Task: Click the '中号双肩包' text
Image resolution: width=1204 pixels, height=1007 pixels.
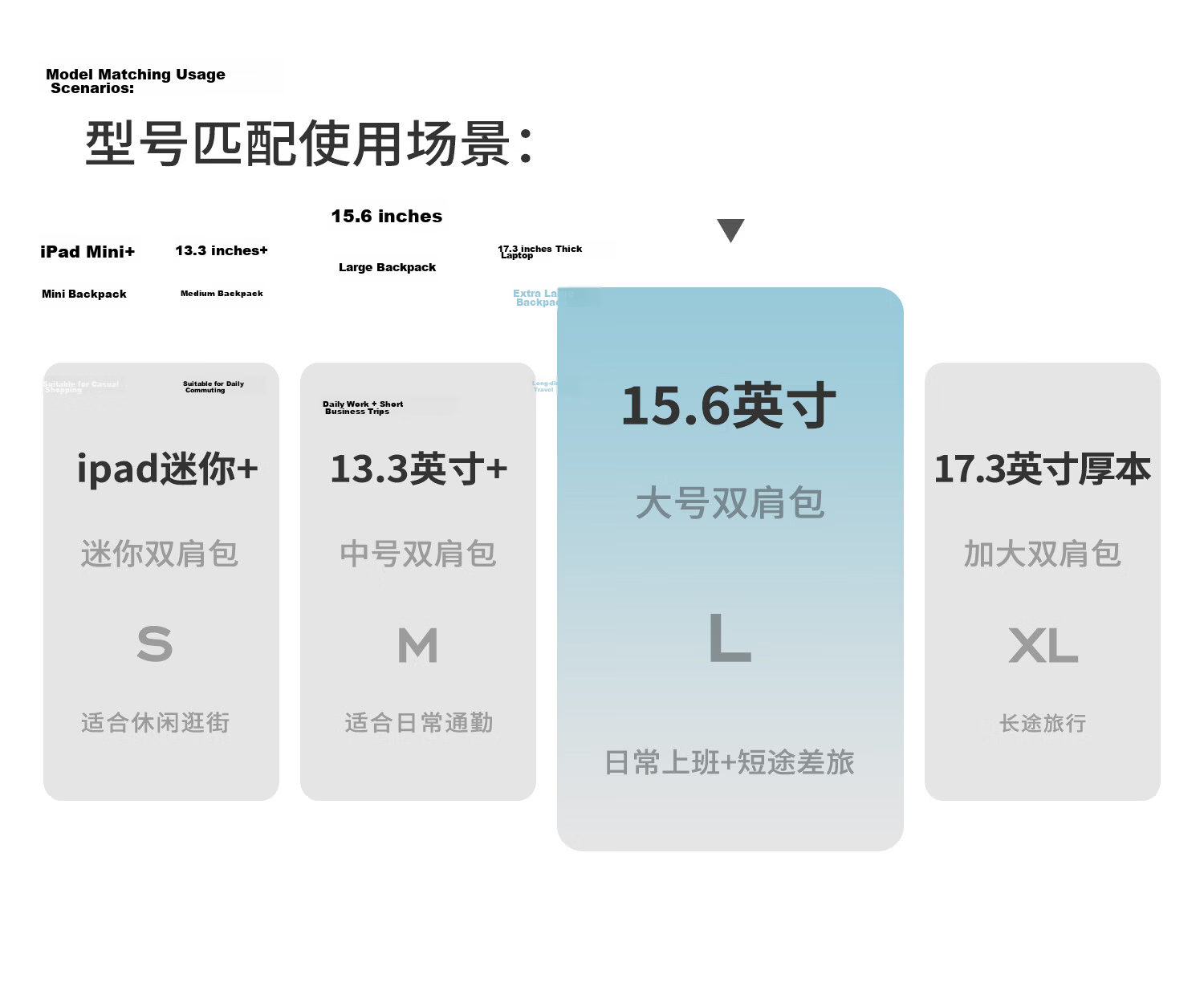Action: (x=418, y=554)
